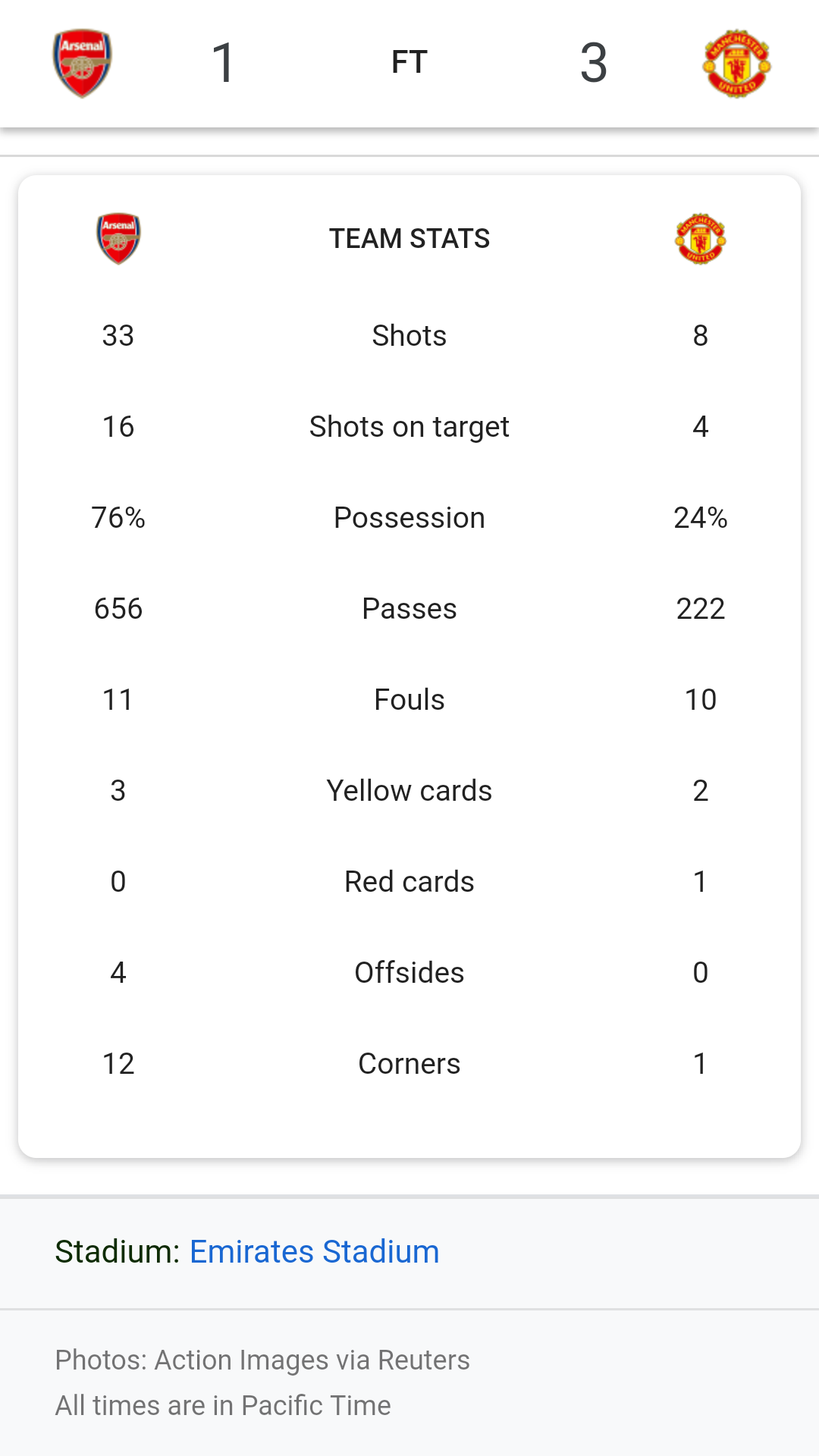
Task: Tap the Passes stat label
Action: [x=409, y=608]
